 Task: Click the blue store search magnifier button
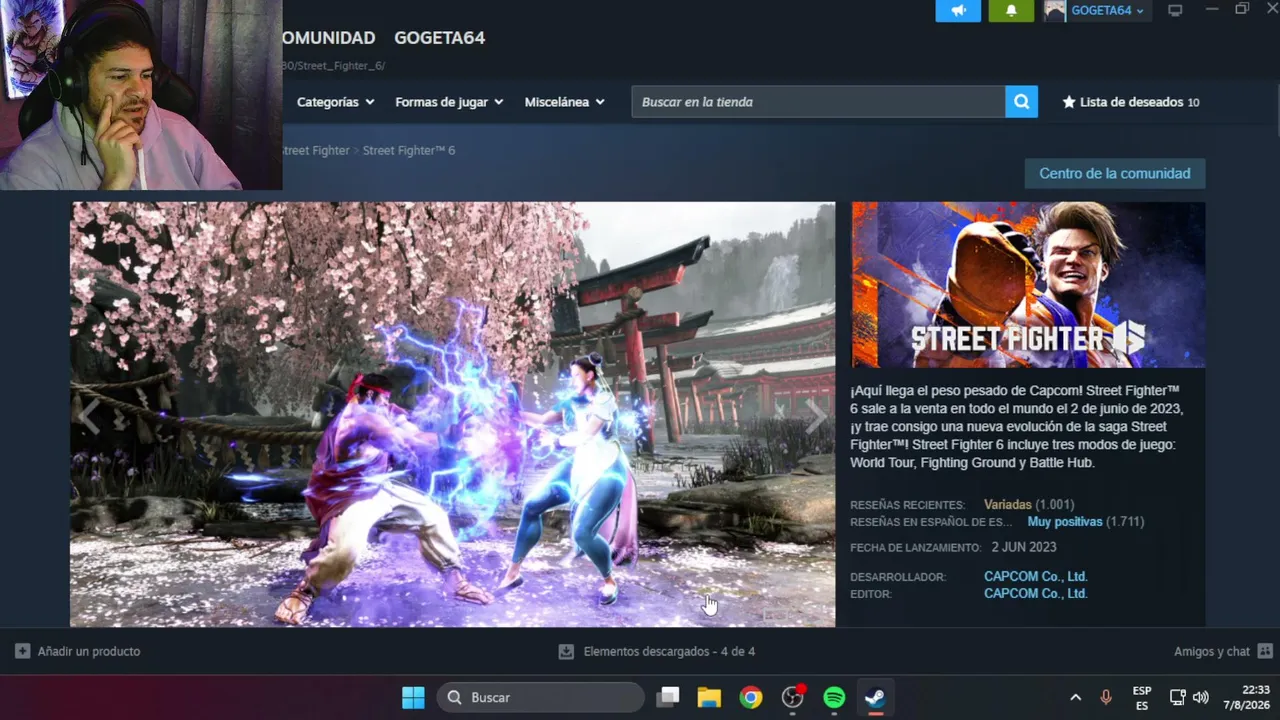(1021, 102)
